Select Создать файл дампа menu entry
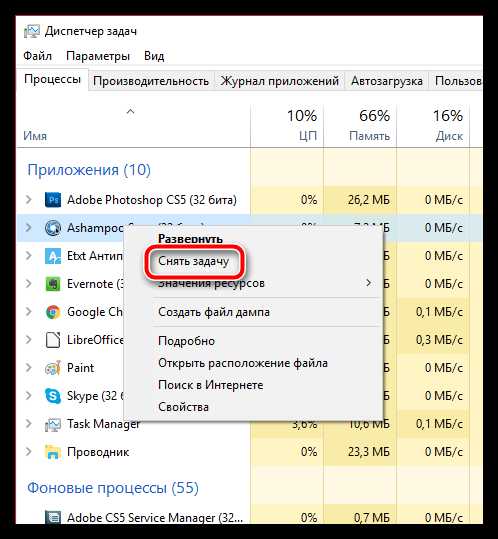This screenshot has width=498, height=539. coord(214,312)
